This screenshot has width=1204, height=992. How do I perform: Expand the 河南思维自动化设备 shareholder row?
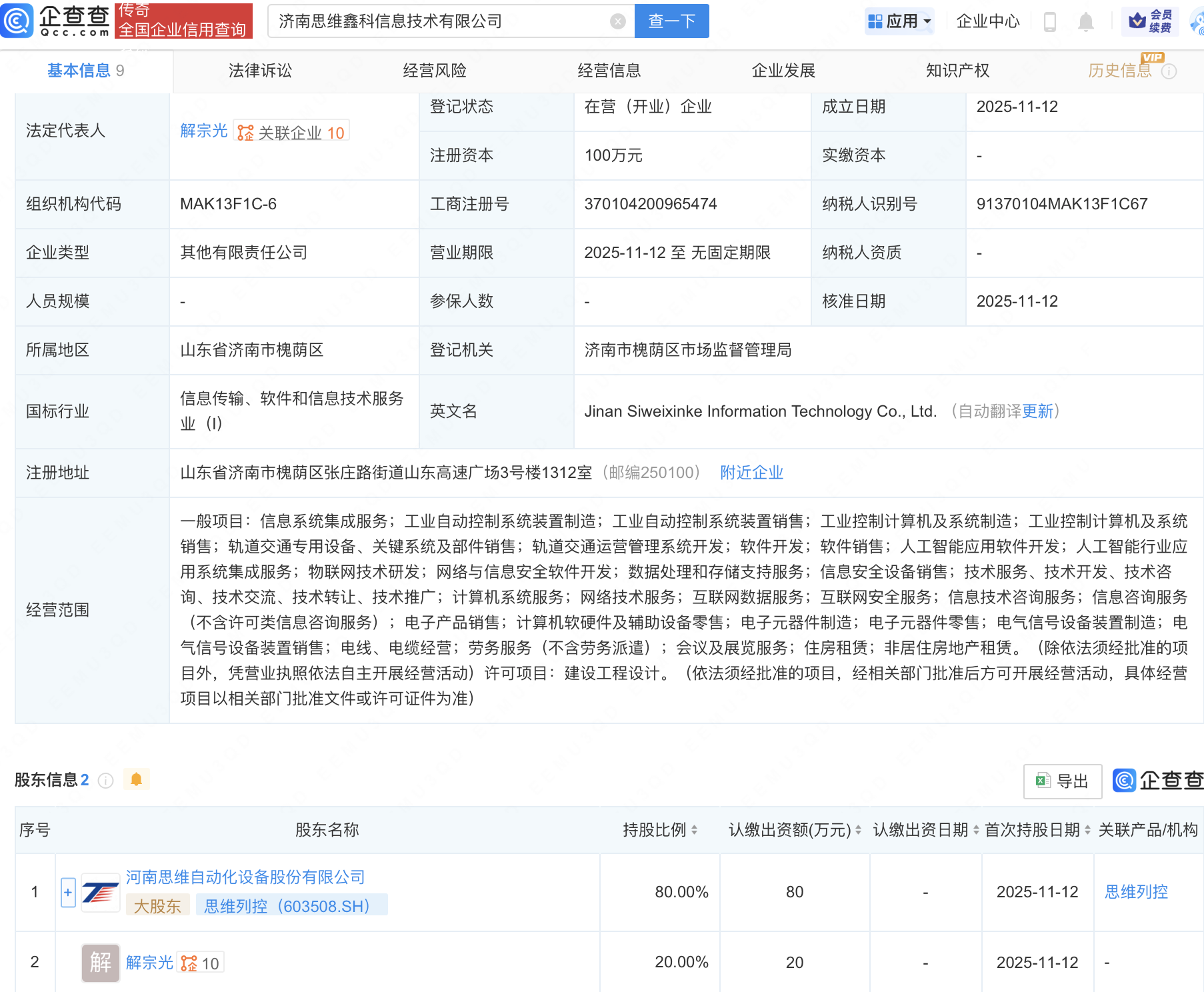(68, 892)
